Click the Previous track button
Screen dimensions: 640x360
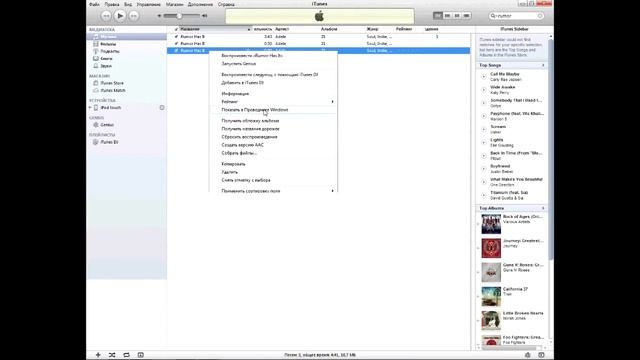106,16
